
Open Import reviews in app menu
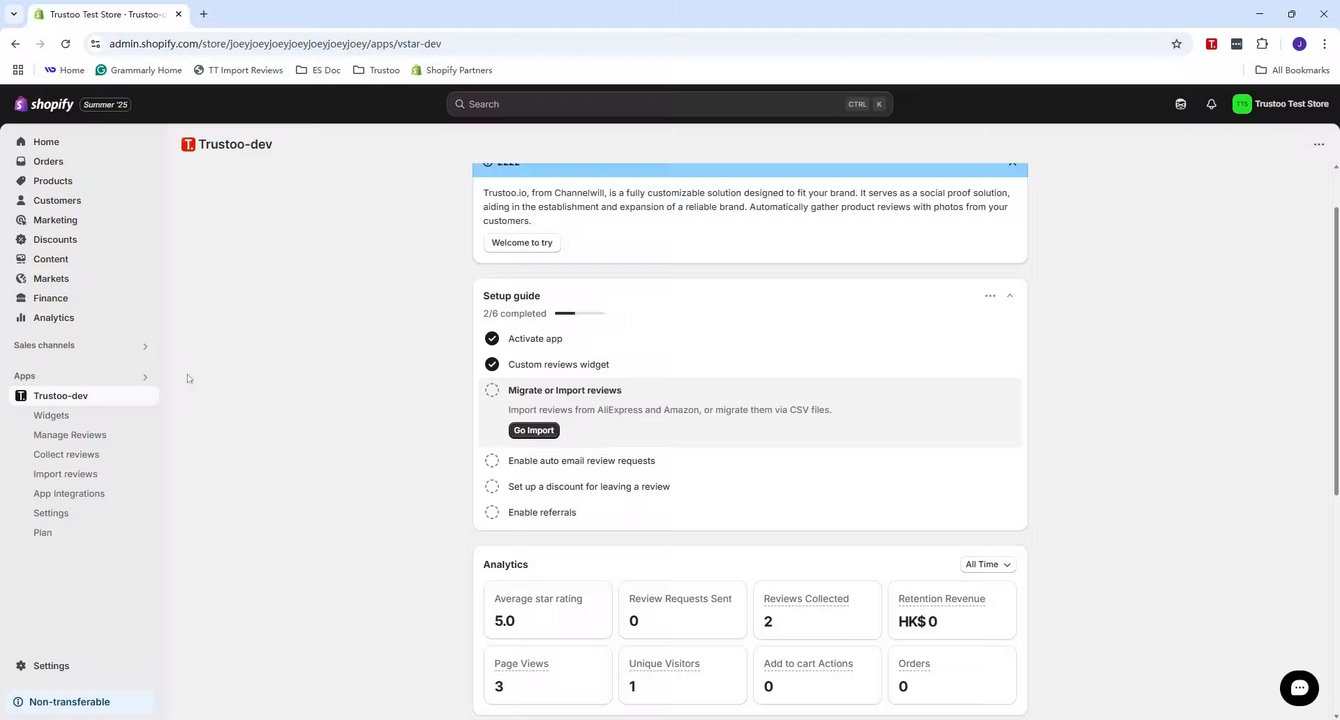click(65, 474)
